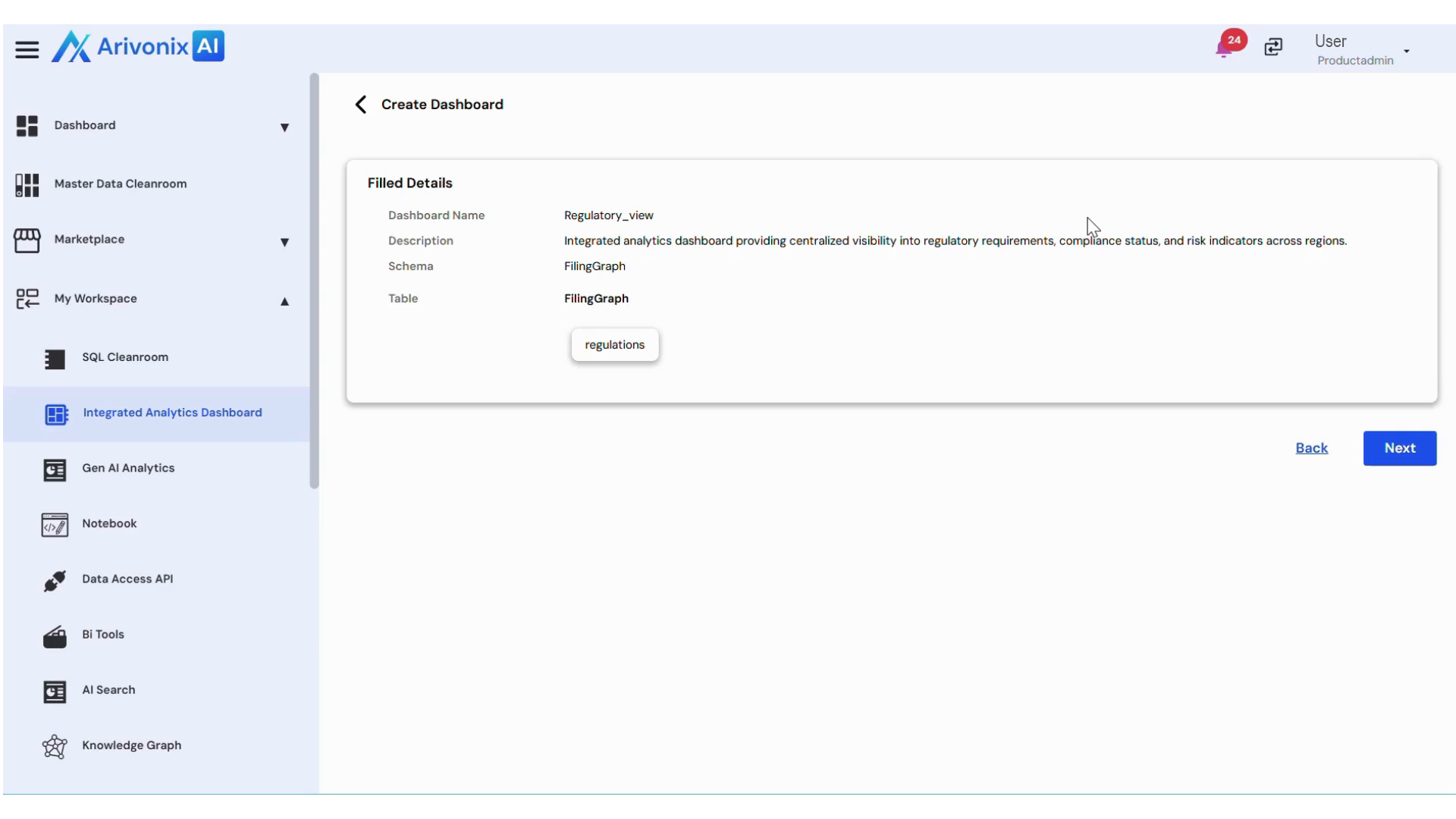1456x819 pixels.
Task: Open the hamburger menu icon
Action: click(27, 50)
